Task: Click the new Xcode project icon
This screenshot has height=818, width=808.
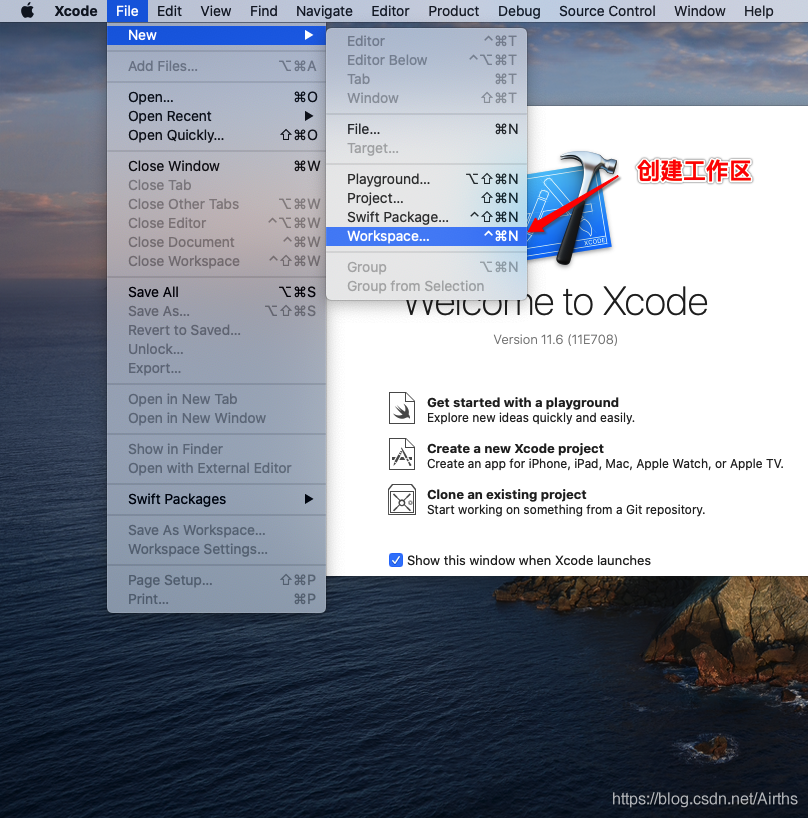Action: pos(401,454)
